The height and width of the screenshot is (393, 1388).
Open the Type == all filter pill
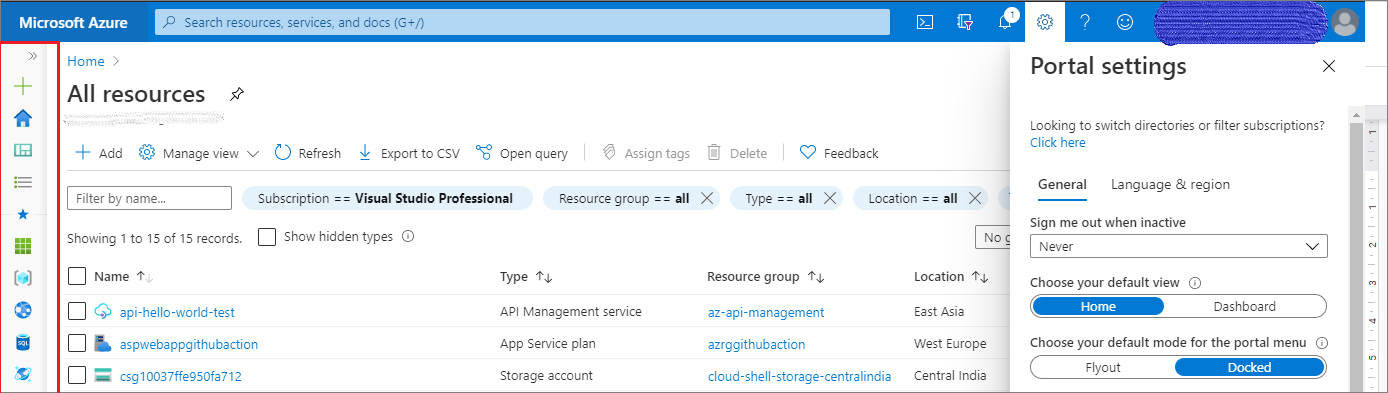(778, 198)
